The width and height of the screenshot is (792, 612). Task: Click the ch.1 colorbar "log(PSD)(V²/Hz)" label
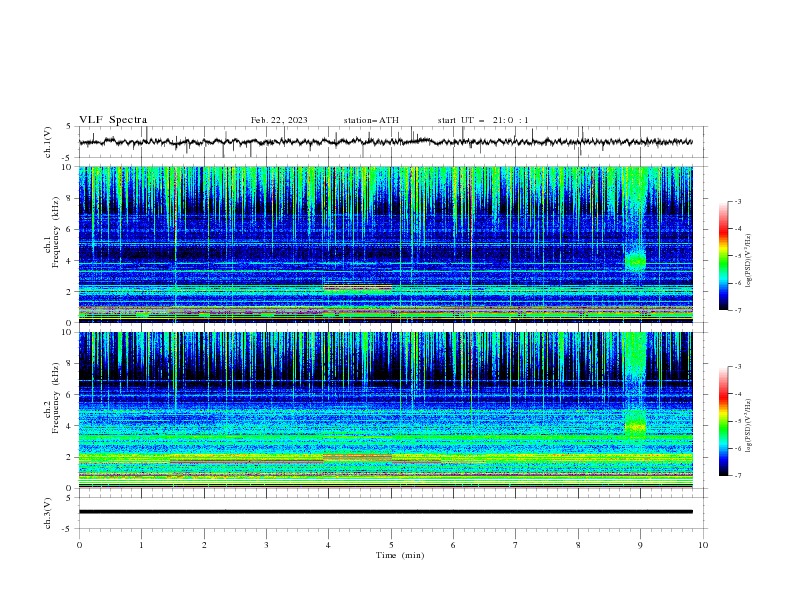(749, 261)
